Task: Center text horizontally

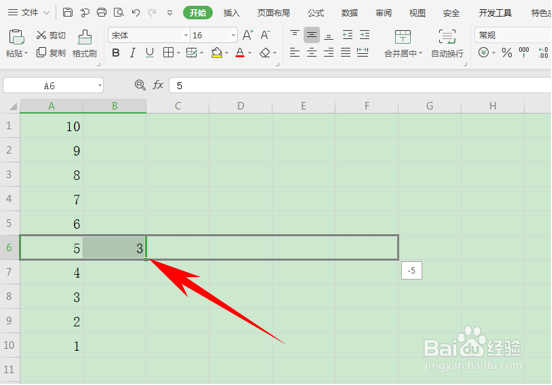Action: 312,53
